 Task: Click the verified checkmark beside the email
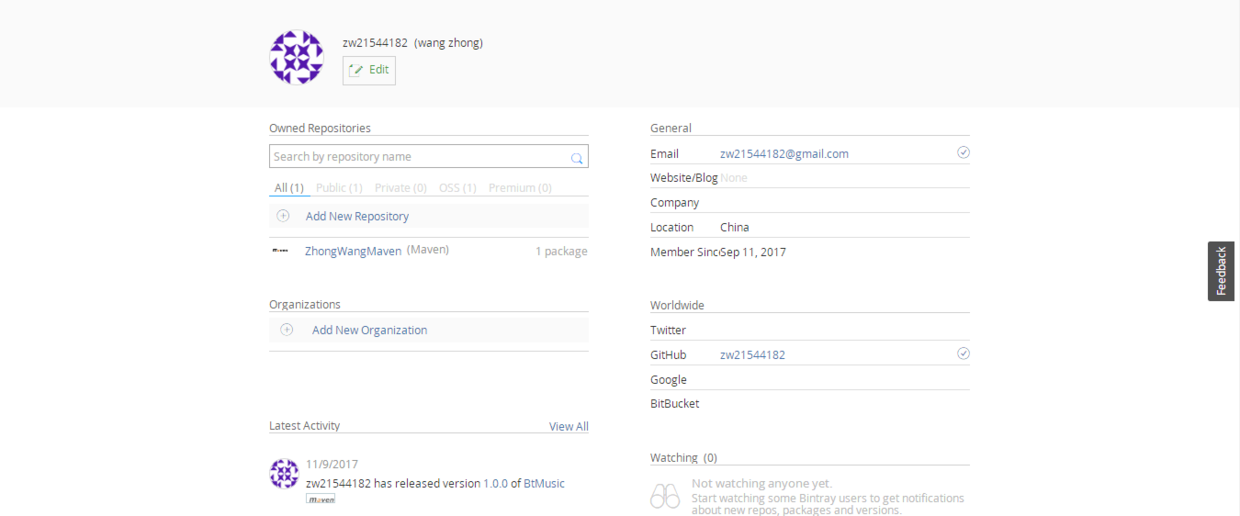click(x=963, y=153)
